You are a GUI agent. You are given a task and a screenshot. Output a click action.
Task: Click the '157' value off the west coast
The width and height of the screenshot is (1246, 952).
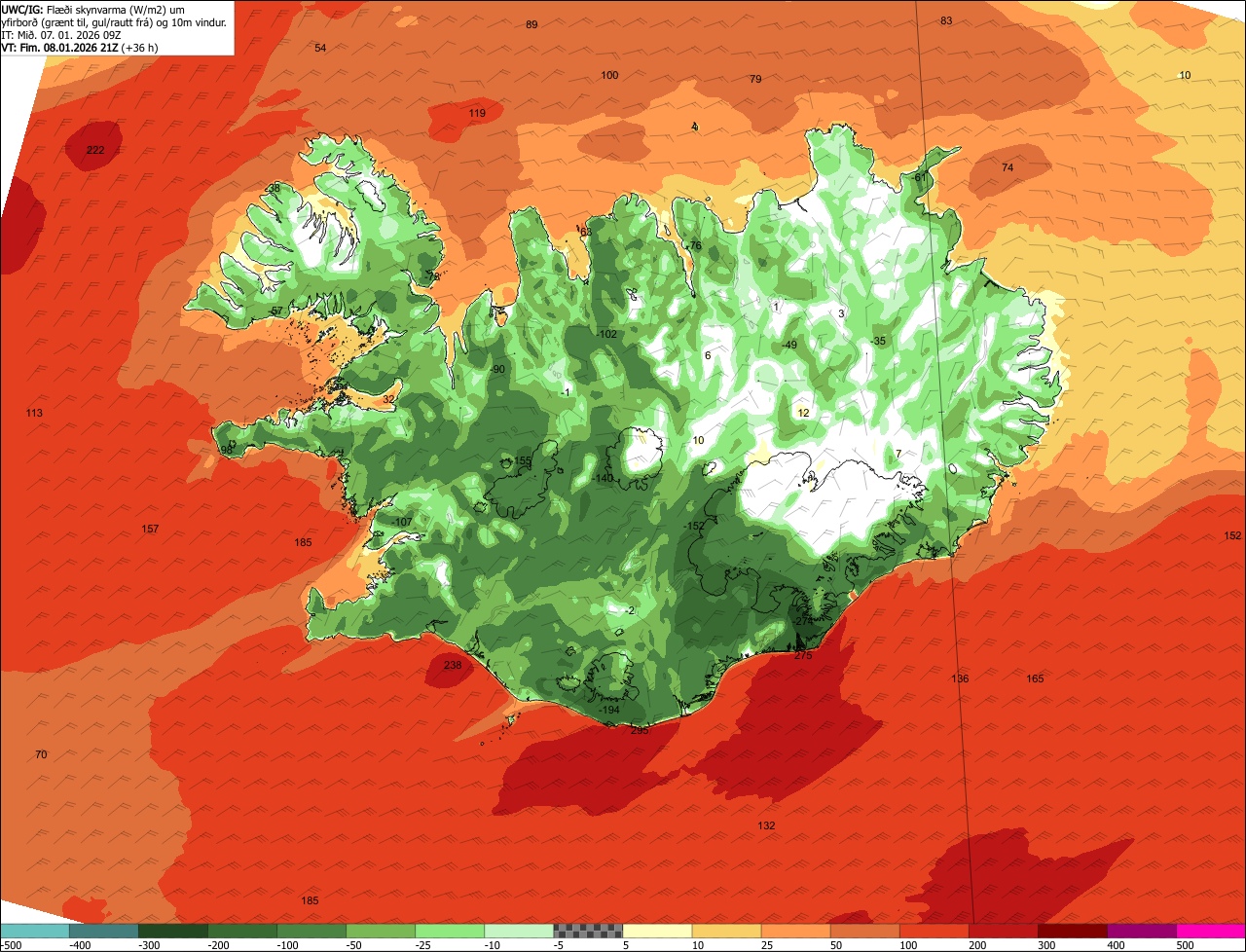point(150,530)
